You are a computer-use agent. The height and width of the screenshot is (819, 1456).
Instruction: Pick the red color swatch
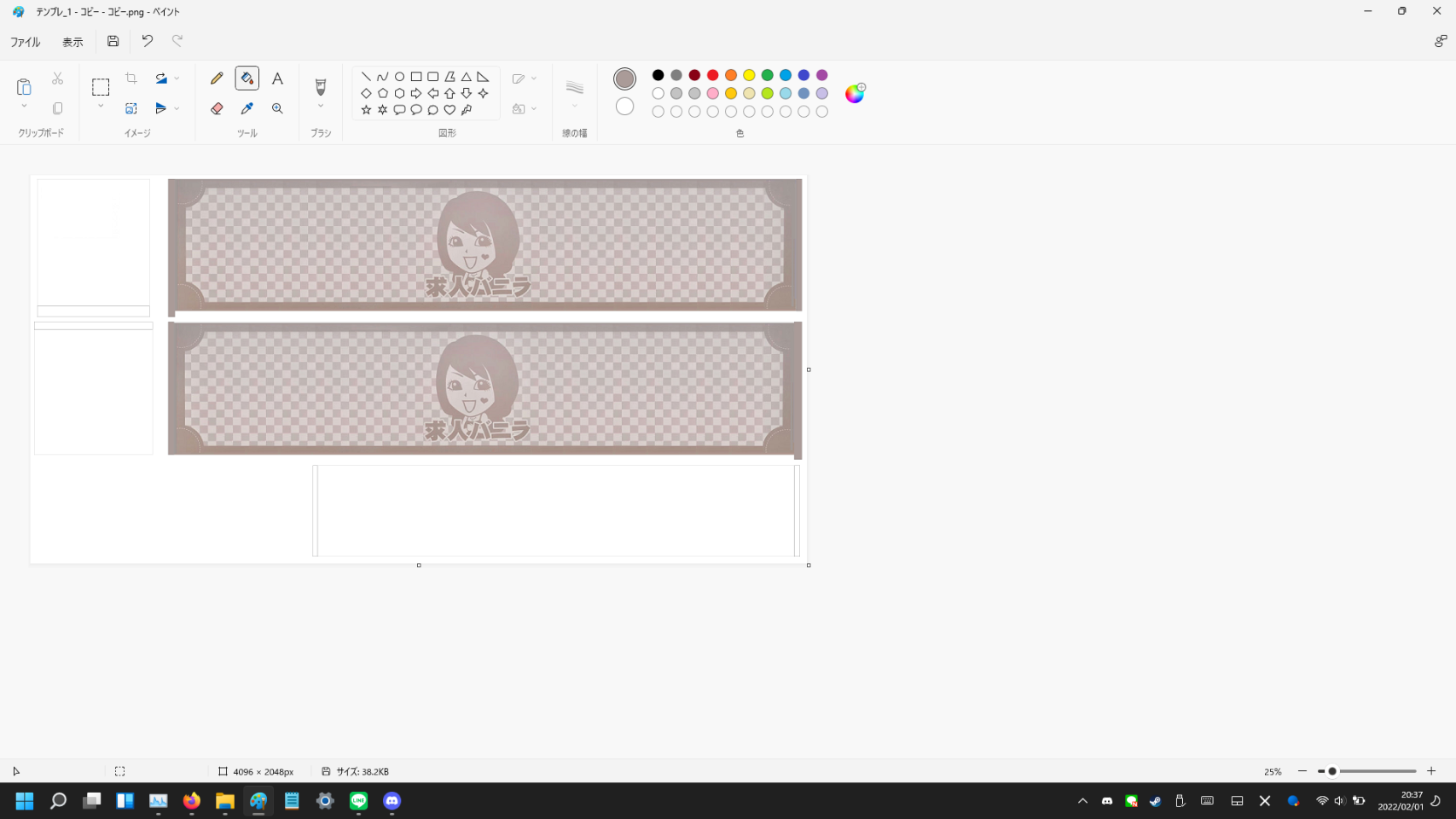coord(712,75)
